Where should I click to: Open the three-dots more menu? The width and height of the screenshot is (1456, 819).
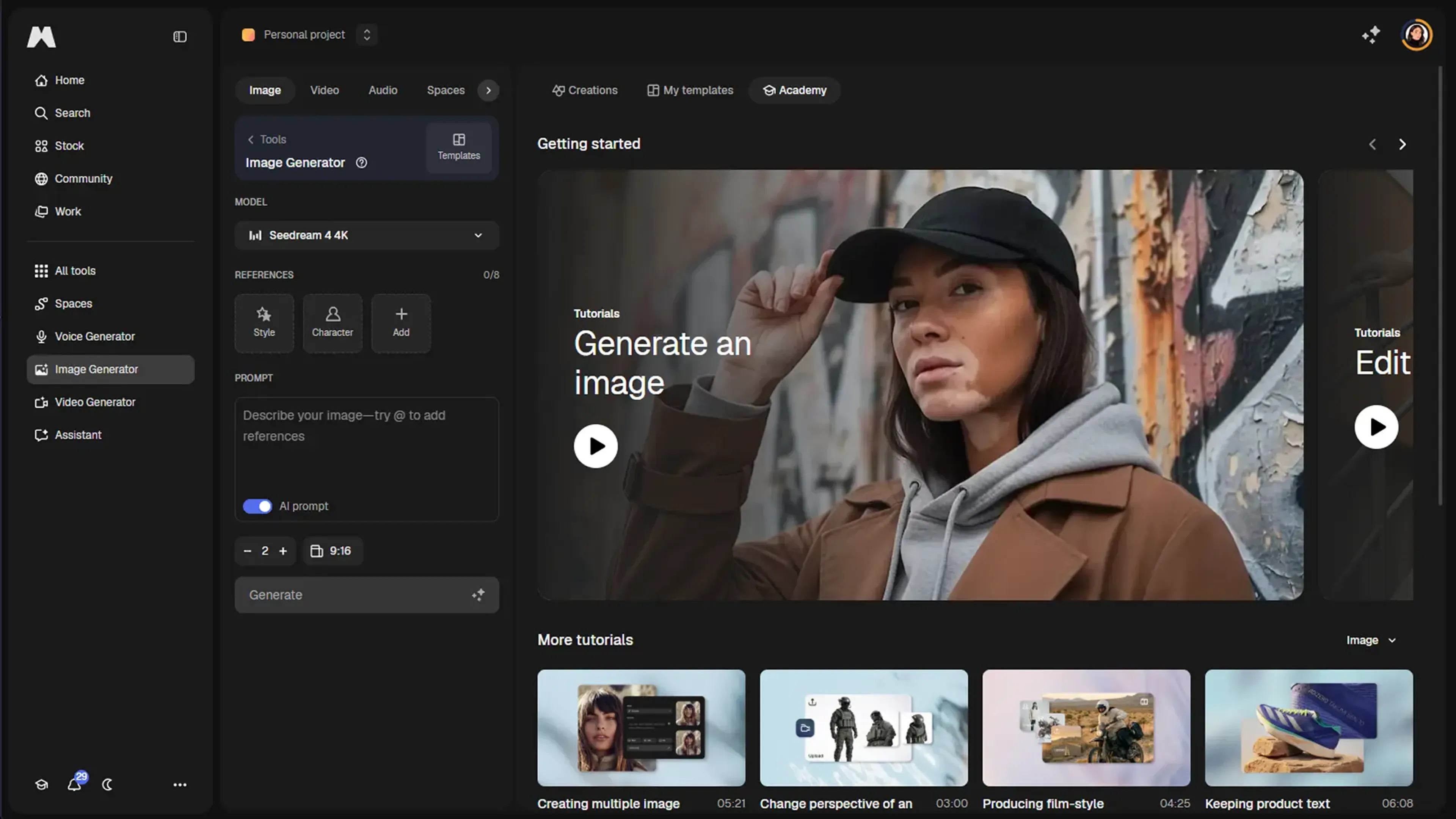coord(180,784)
